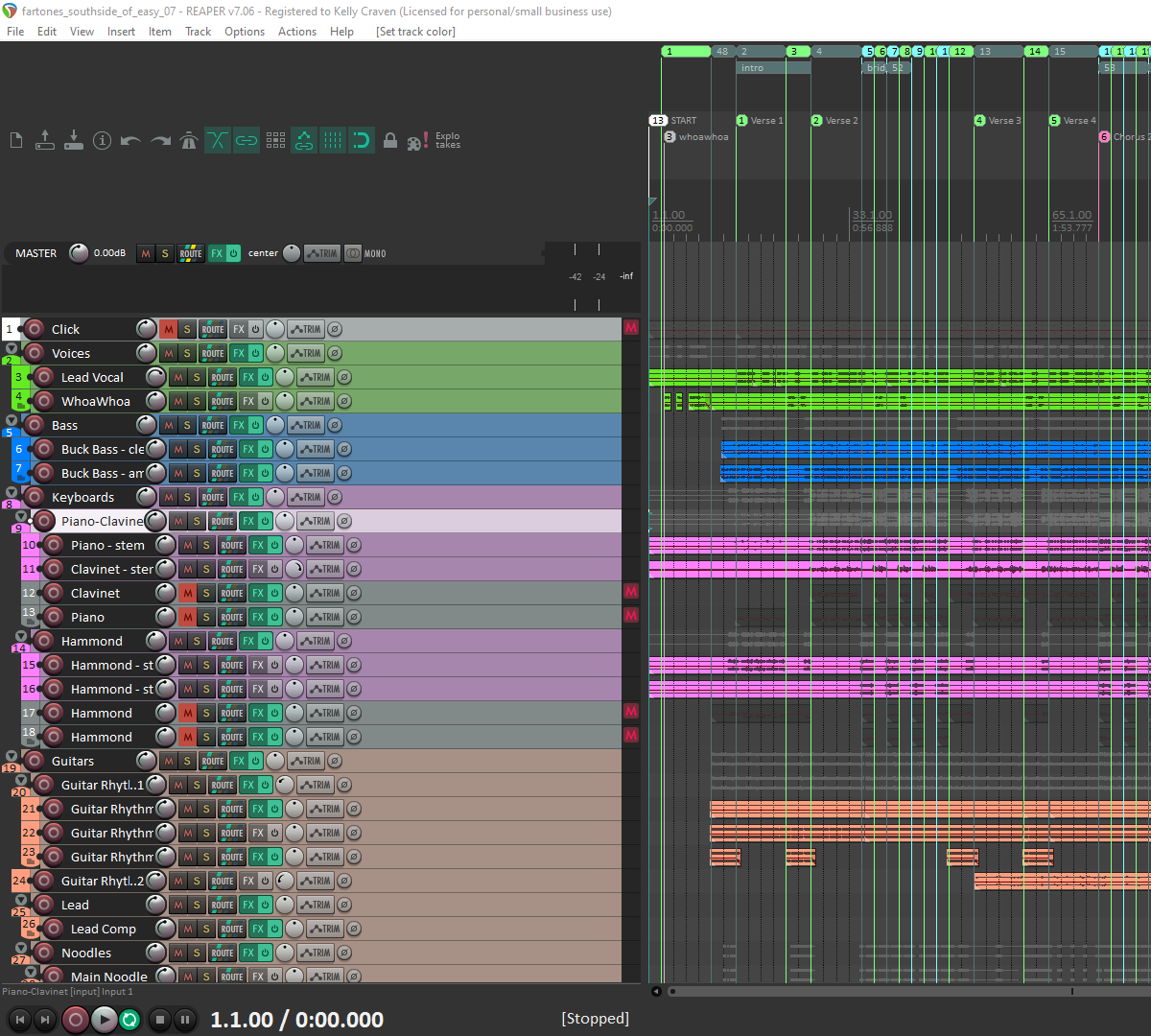The width and height of the screenshot is (1151, 1036).
Task: Click the Undo arrow in the toolbar
Action: [x=131, y=141]
